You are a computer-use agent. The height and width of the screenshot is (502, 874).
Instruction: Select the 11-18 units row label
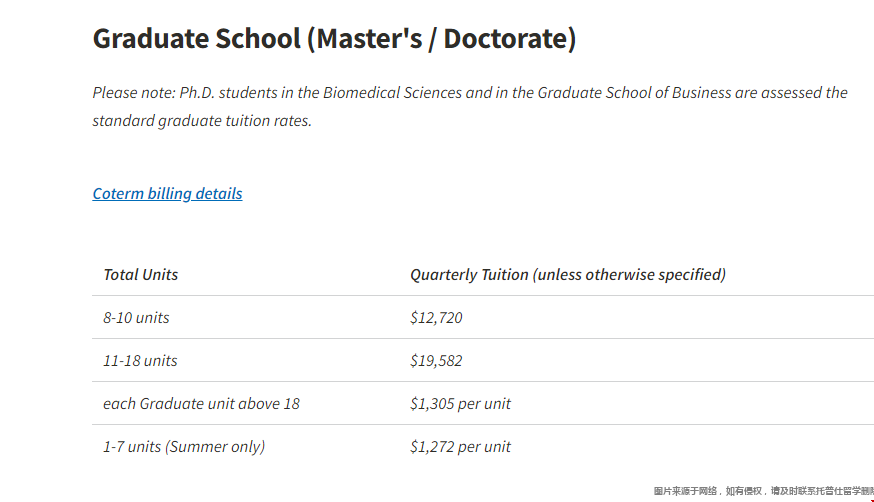tap(140, 361)
